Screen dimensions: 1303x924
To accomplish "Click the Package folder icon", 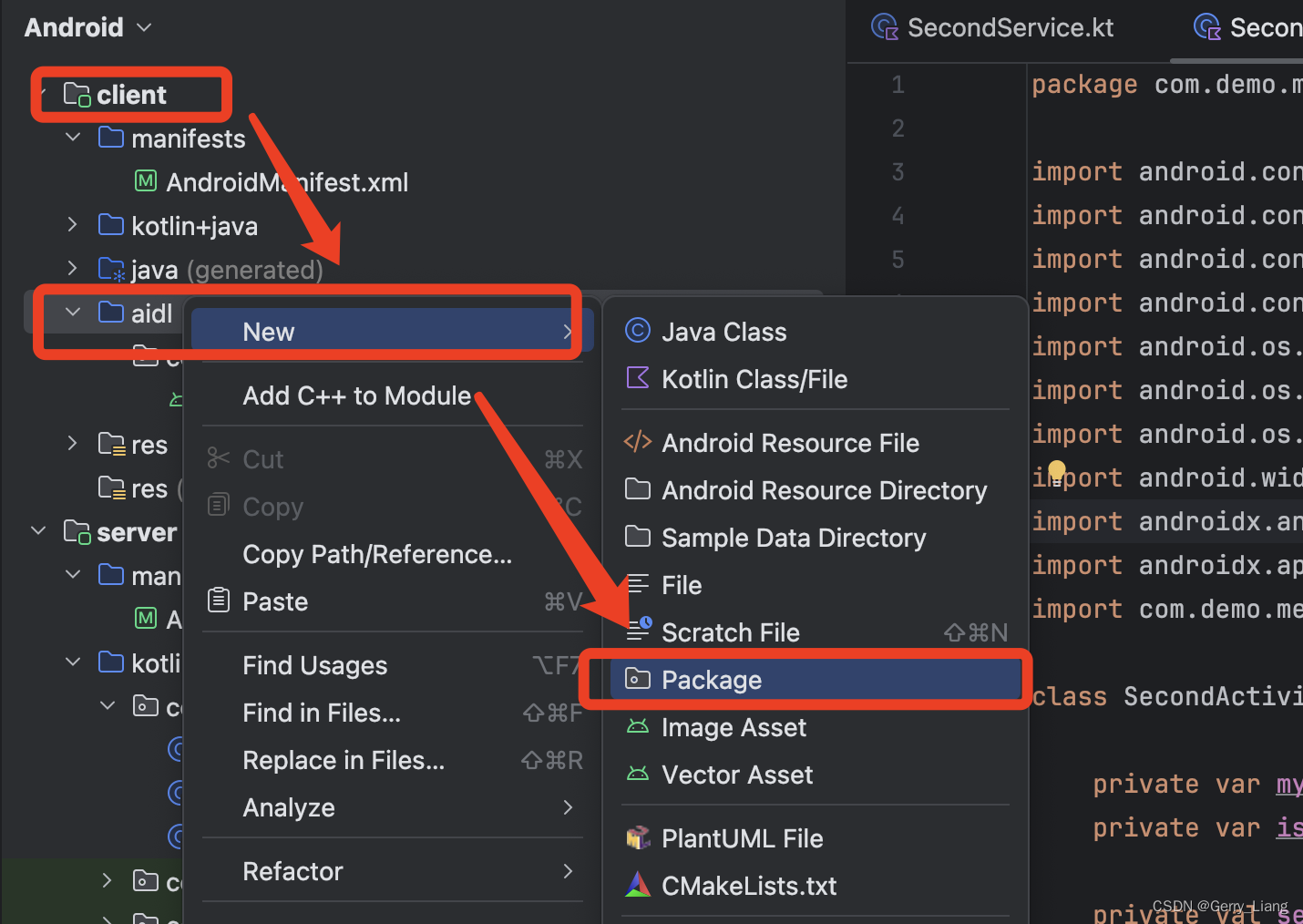I will click(638, 679).
